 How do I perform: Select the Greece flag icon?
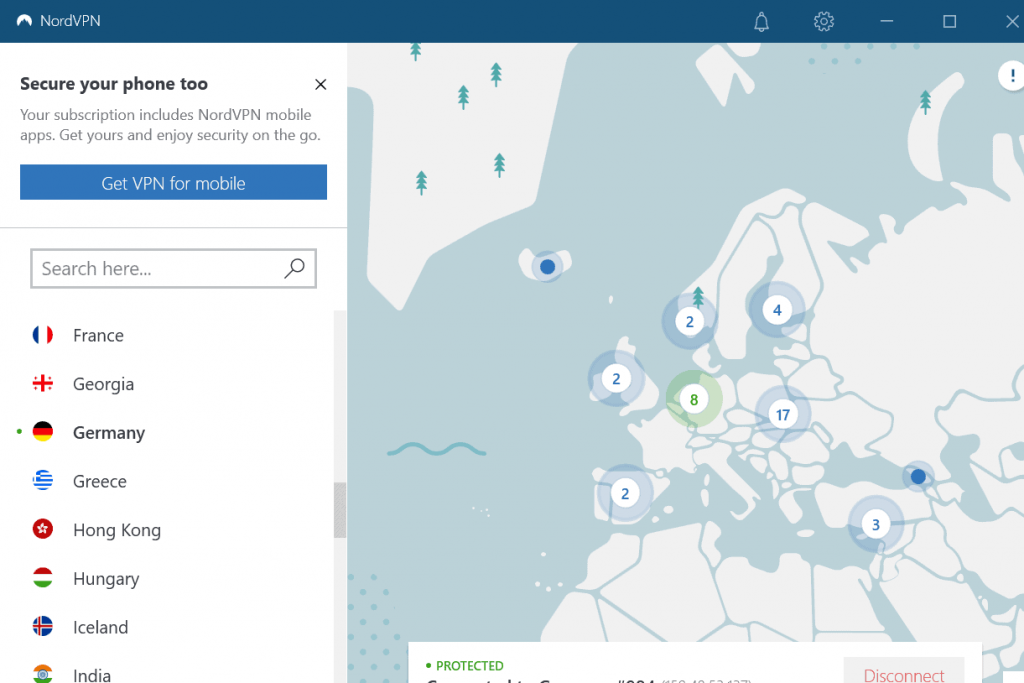(x=41, y=481)
